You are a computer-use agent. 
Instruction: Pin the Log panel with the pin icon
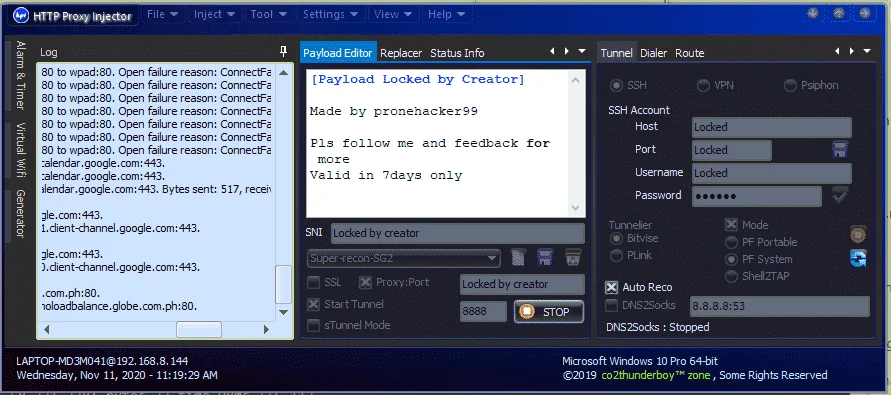point(284,52)
